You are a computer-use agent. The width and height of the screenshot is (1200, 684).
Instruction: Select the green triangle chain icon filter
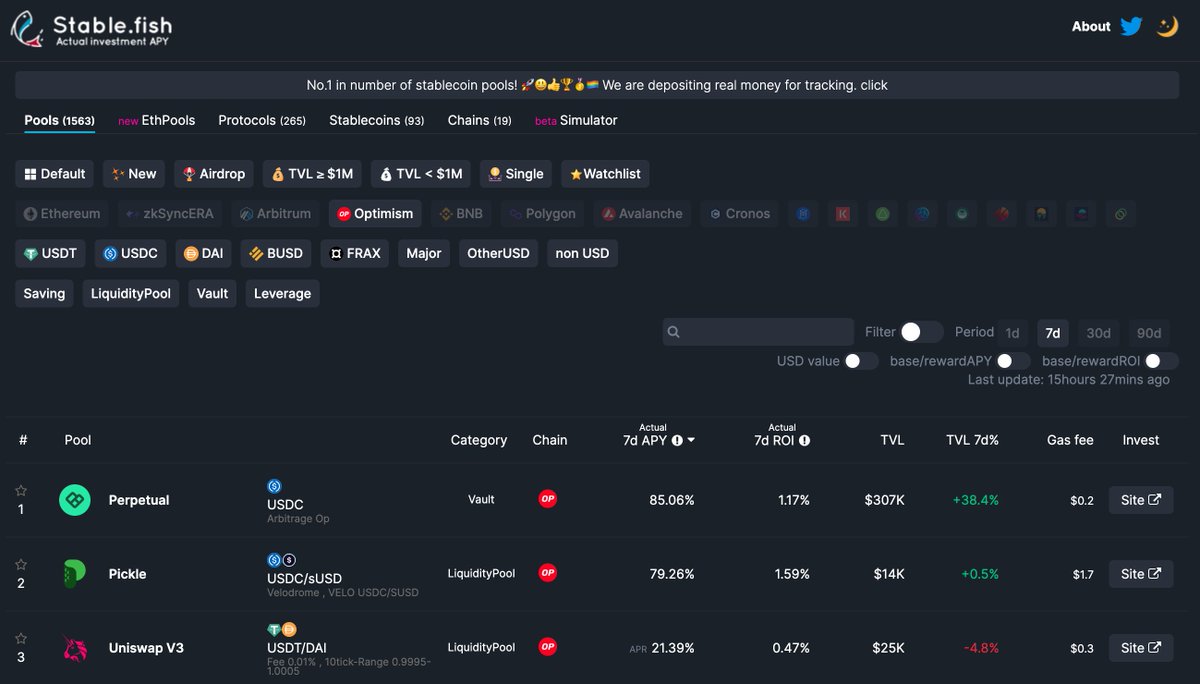pos(883,214)
